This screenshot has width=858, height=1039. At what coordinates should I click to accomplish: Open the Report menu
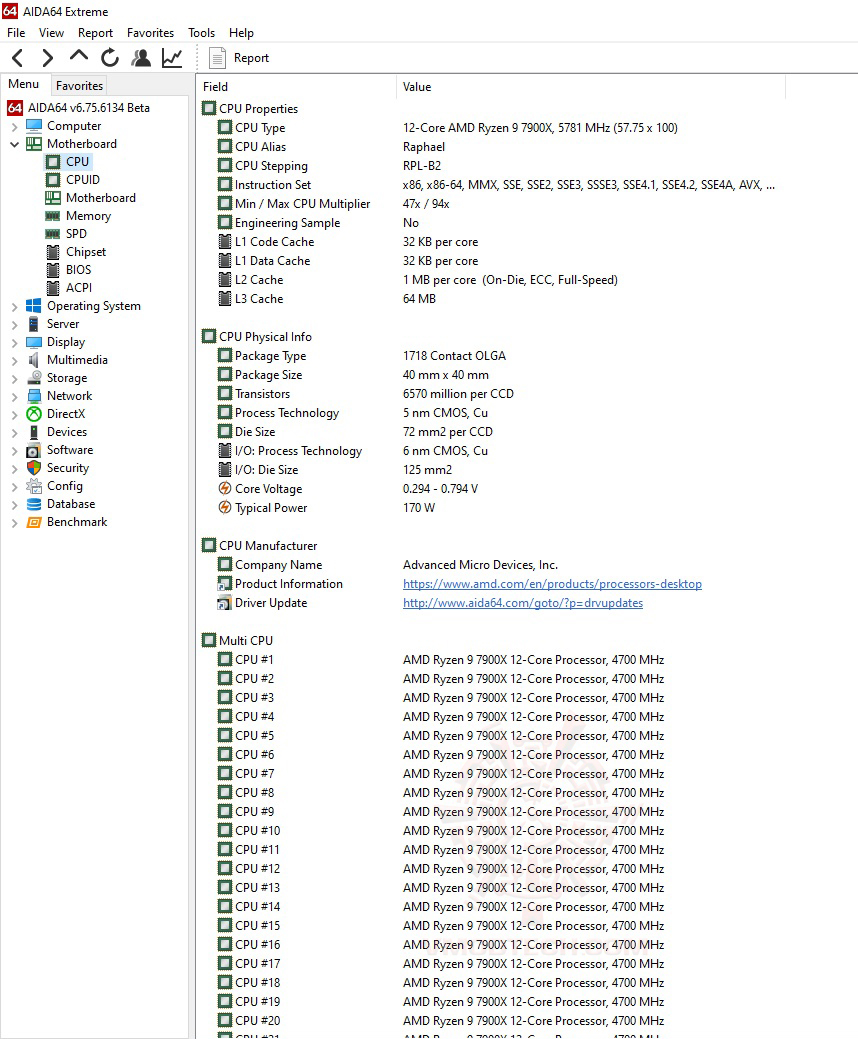[95, 32]
